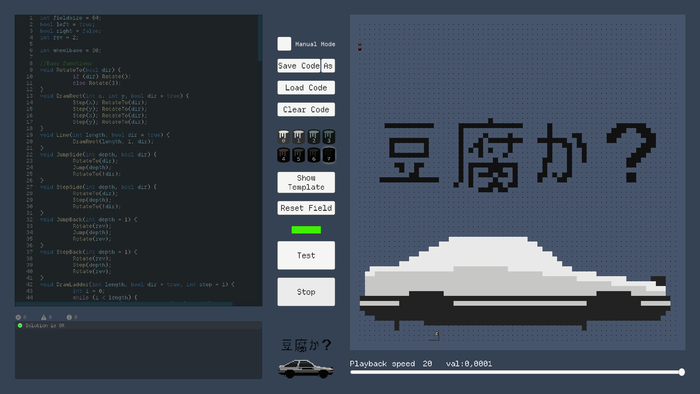The image size is (700, 394).
Task: Click the drawn car roof on canvas
Action: (x=489, y=252)
